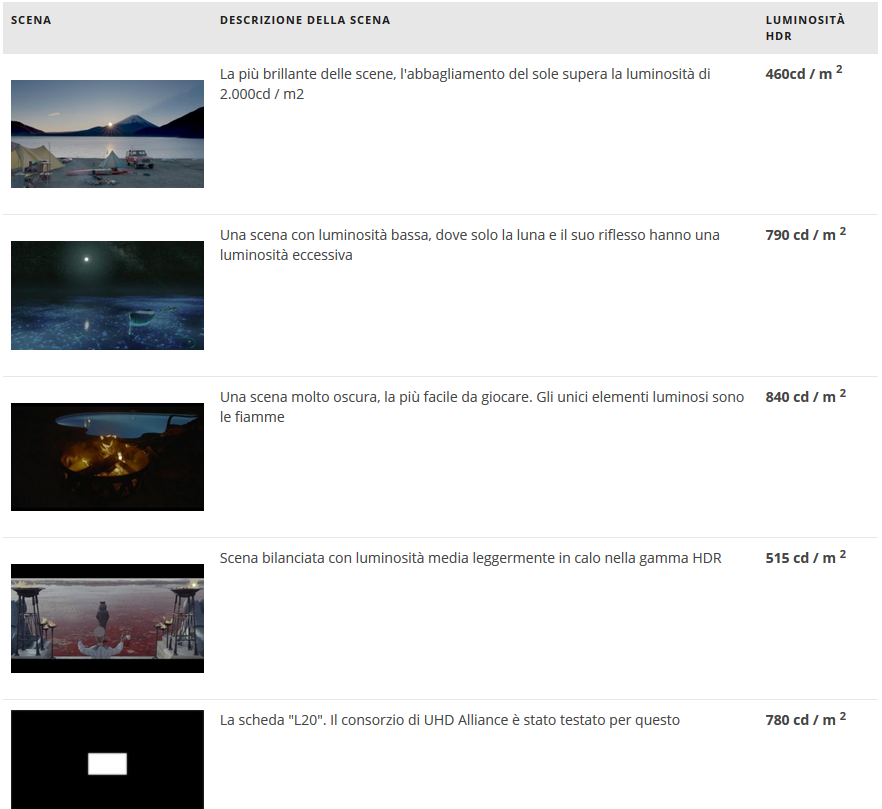The height and width of the screenshot is (809, 882).
Task: Select the 780 cd / m2 luminosity value
Action: (x=806, y=719)
